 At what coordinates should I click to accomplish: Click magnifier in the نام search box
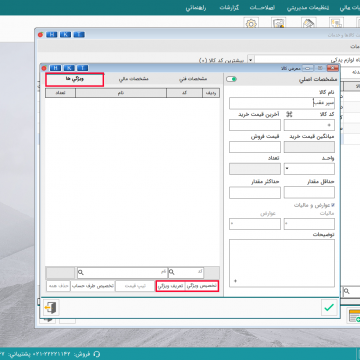(x=81, y=272)
